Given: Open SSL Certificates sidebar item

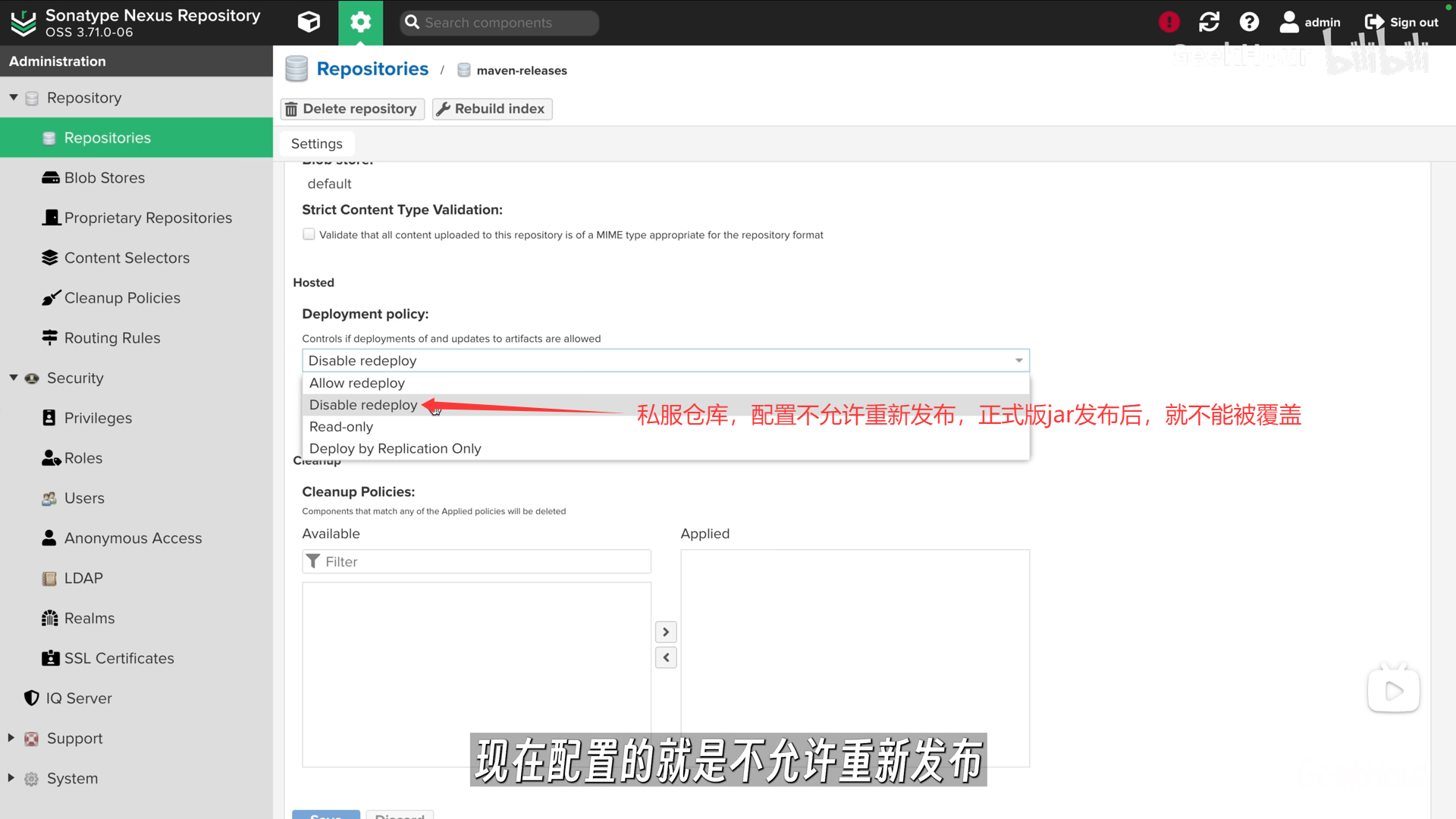Looking at the screenshot, I should [136, 658].
